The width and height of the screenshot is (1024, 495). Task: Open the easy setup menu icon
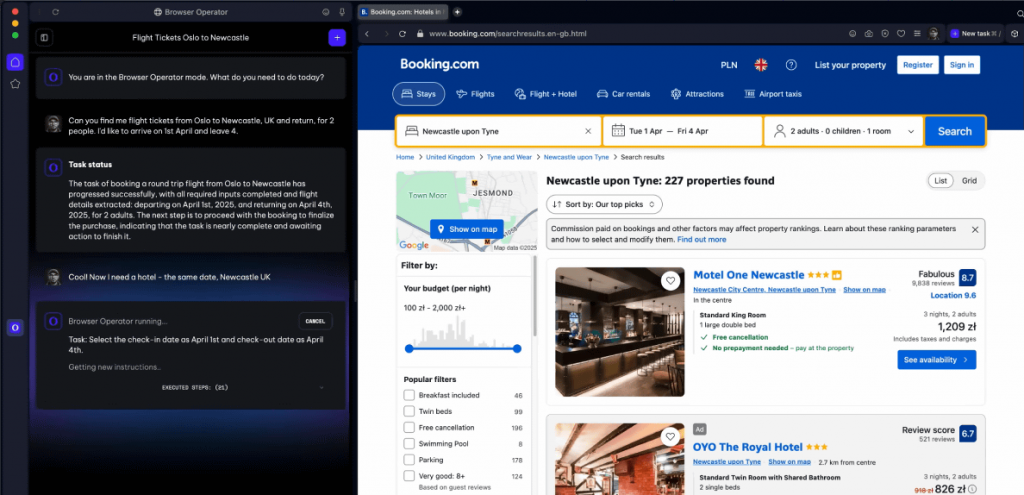click(918, 33)
